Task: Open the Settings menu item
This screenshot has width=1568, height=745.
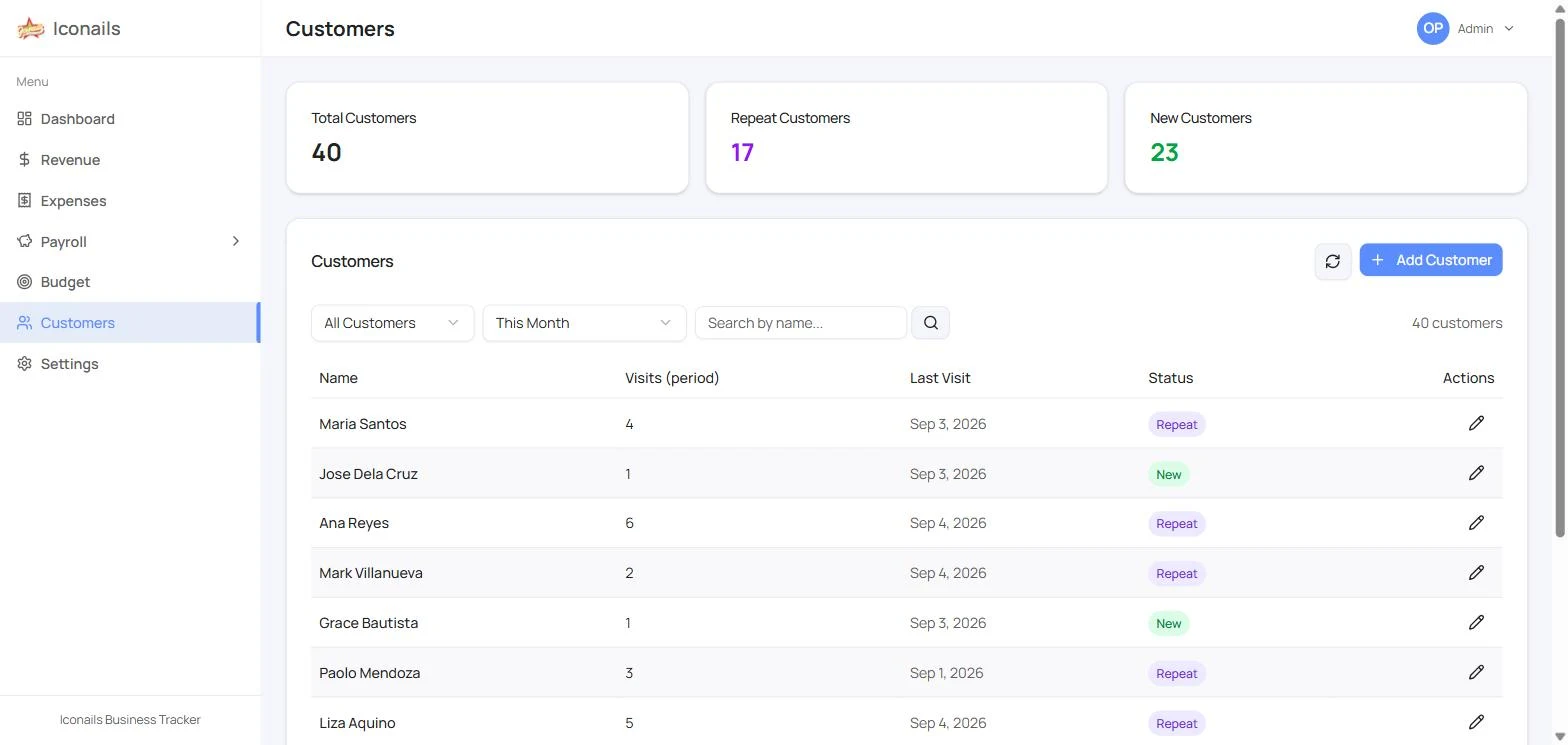Action: pyautogui.click(x=130, y=363)
